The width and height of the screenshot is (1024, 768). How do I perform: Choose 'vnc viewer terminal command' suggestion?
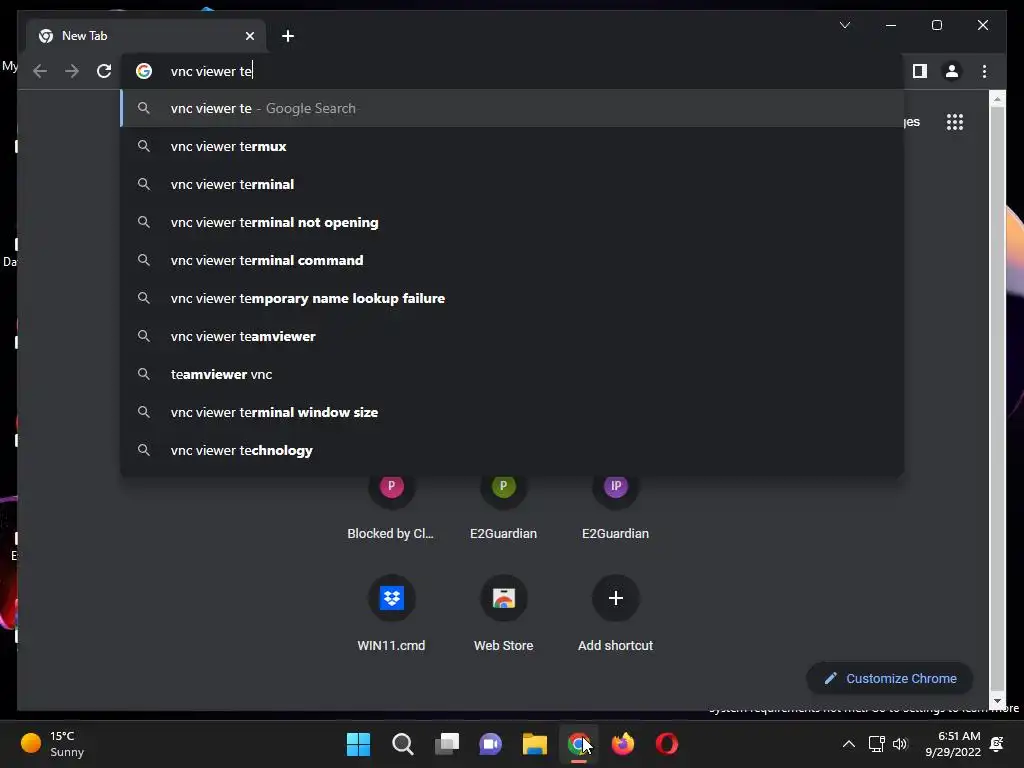(513, 260)
